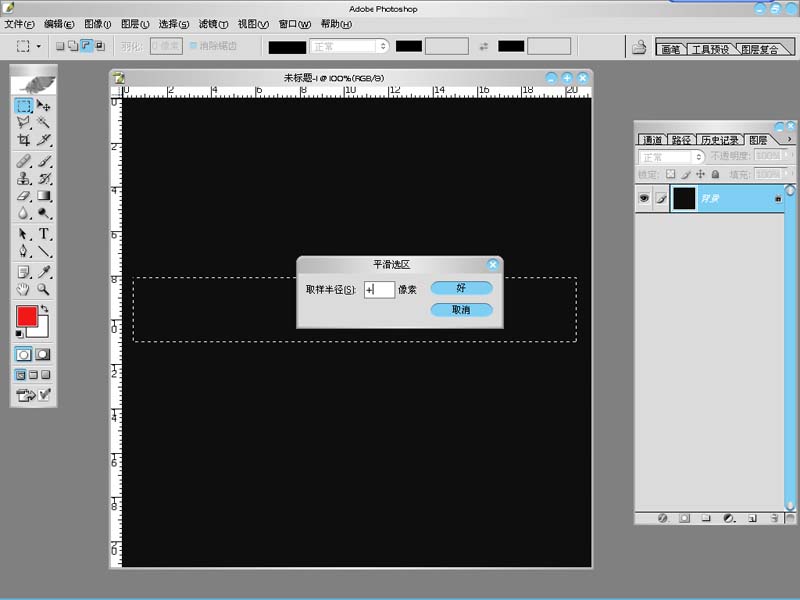The image size is (800, 600).
Task: Select the Move tool
Action: (x=44, y=105)
